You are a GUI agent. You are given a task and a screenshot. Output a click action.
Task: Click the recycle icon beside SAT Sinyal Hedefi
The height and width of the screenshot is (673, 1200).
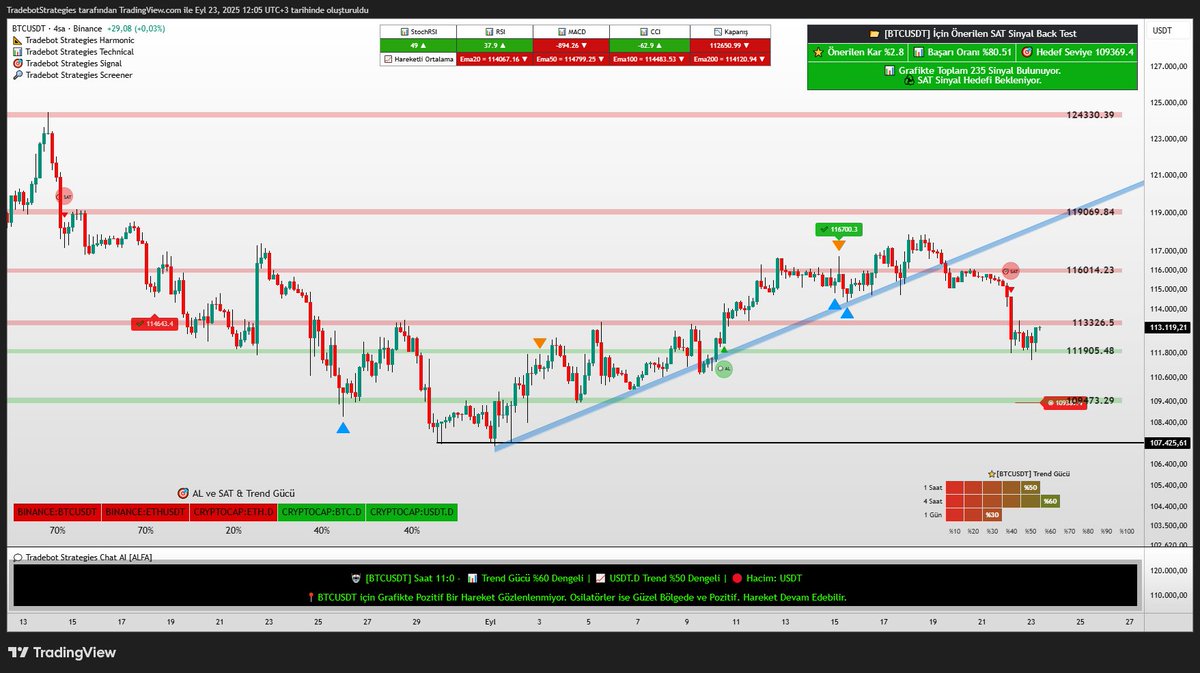908,80
